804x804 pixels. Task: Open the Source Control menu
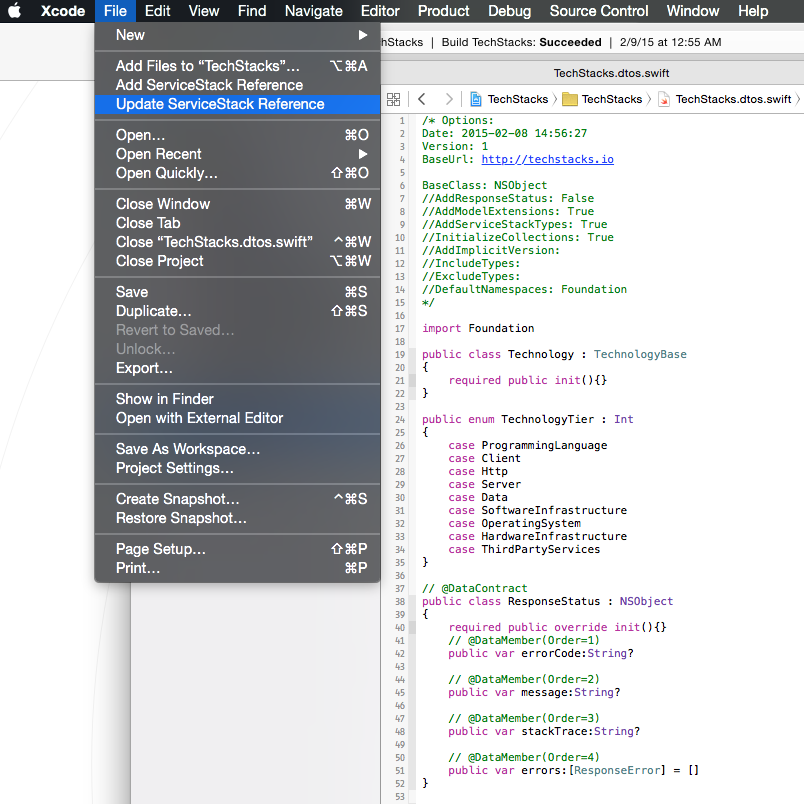pyautogui.click(x=598, y=11)
